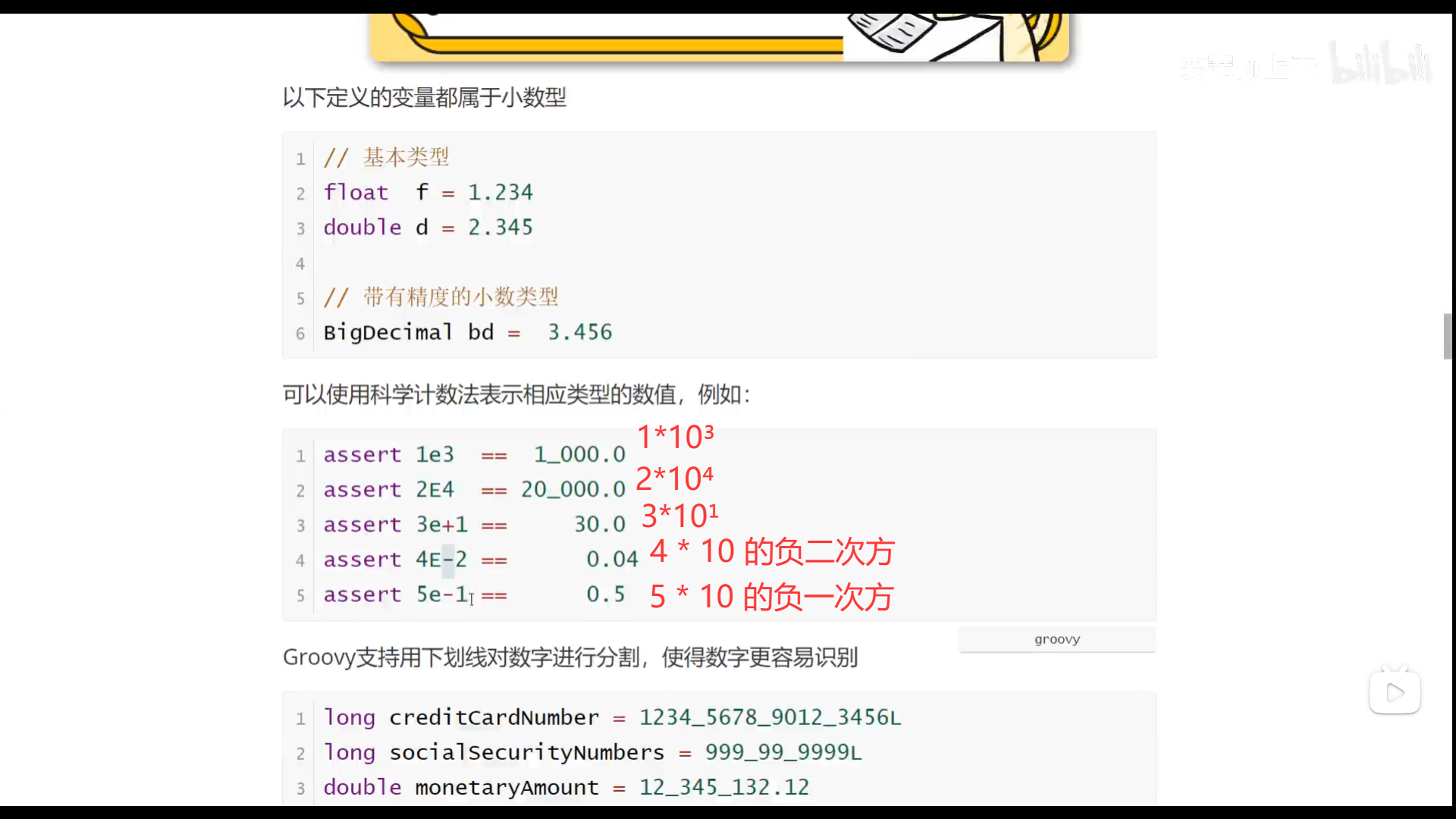The width and height of the screenshot is (1456, 819).
Task: Click the bilibili logo watermark
Action: click(x=1381, y=64)
